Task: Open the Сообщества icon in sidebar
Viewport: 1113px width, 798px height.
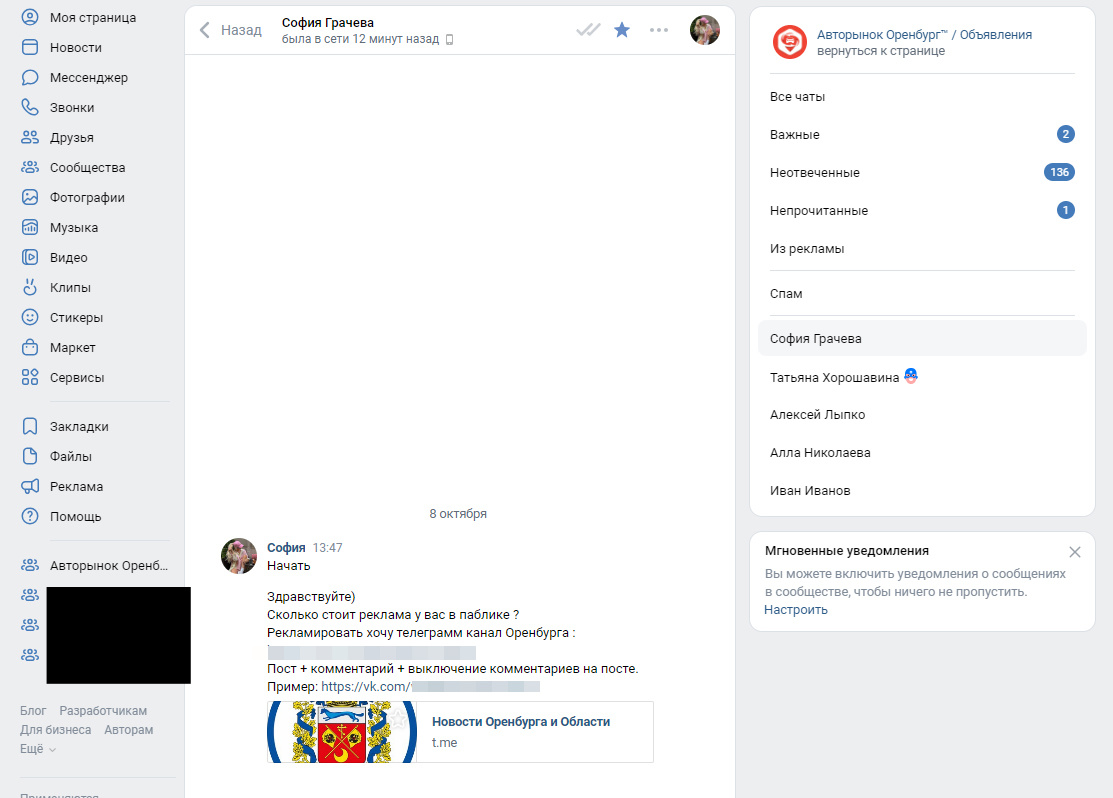Action: click(x=30, y=167)
